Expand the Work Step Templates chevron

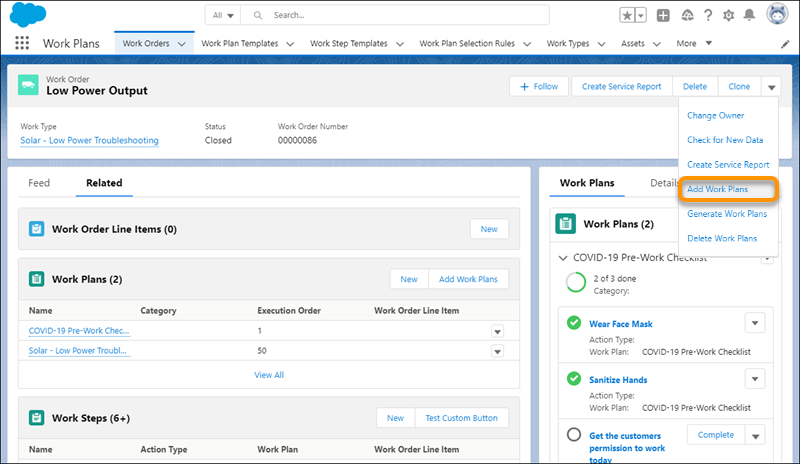coord(400,44)
